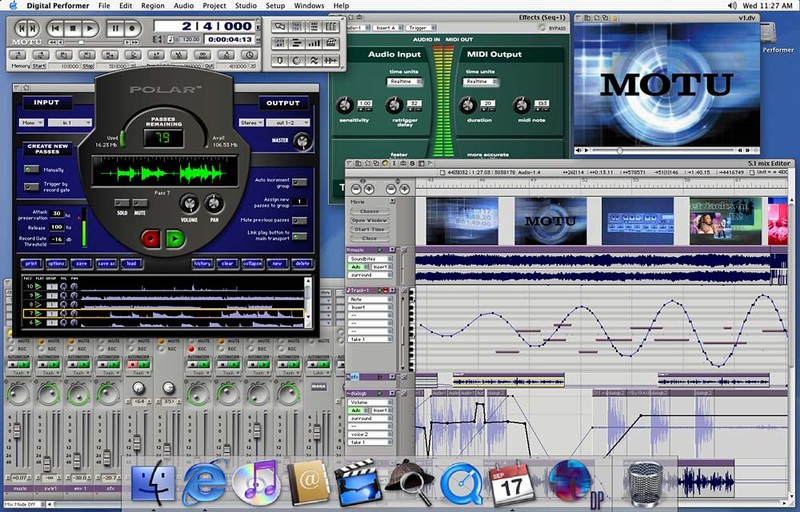Open the Windows menu

309,6
